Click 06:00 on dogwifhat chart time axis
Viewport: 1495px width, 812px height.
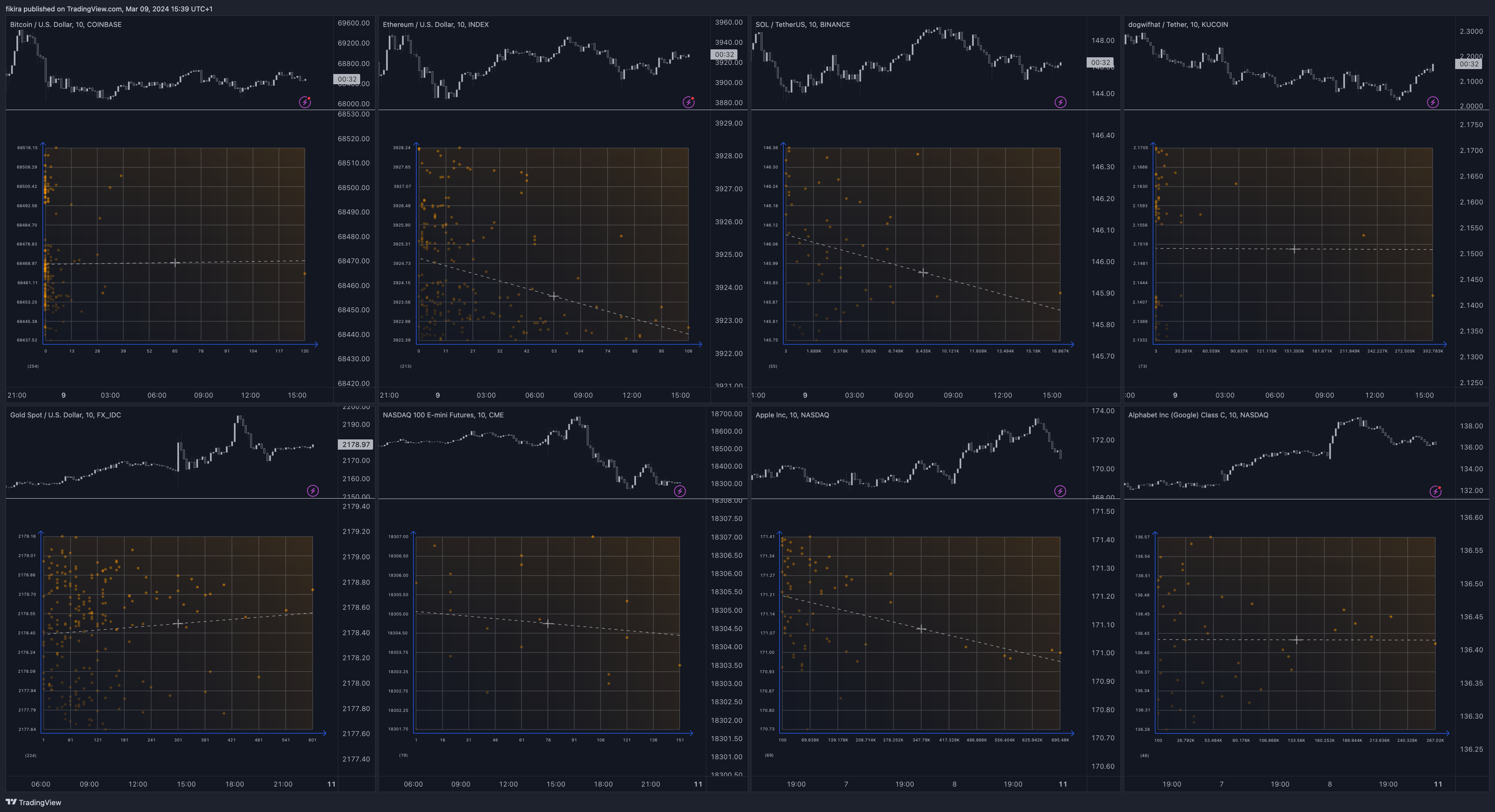(1274, 395)
